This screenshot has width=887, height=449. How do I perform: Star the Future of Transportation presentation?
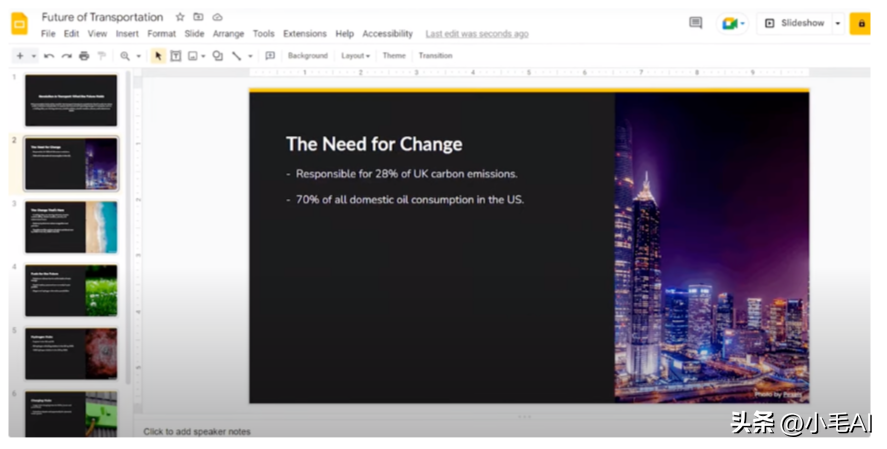pos(180,17)
